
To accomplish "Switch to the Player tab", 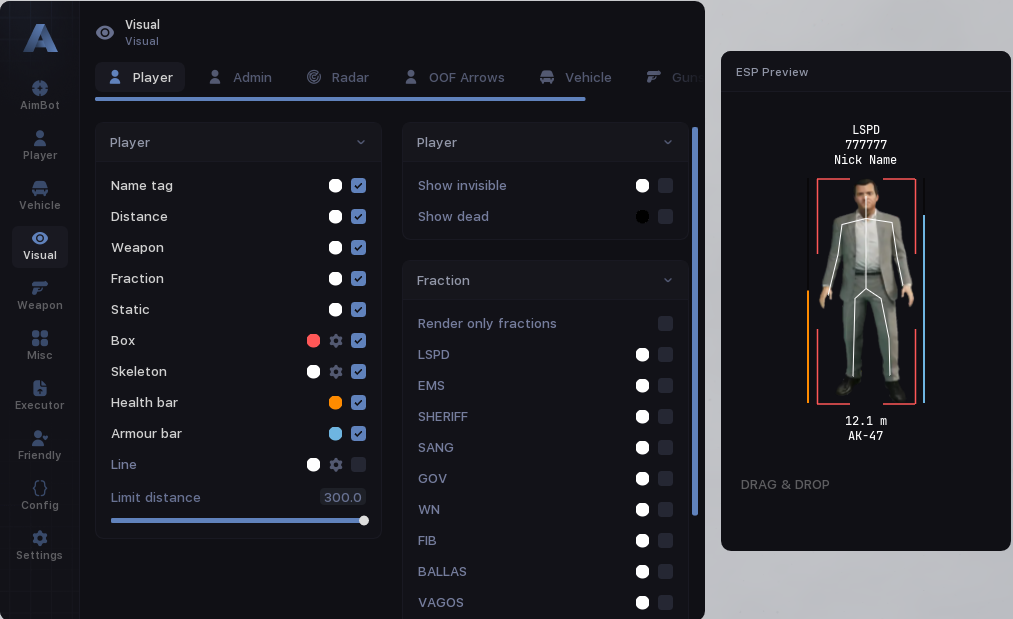I will tap(140, 78).
